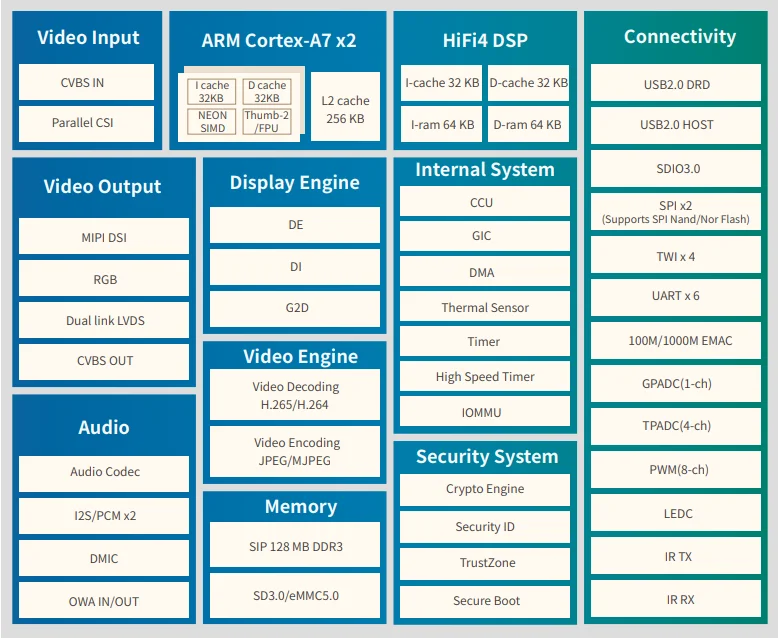
Task: Click the I-ram 64 KB block
Action: click(x=441, y=125)
